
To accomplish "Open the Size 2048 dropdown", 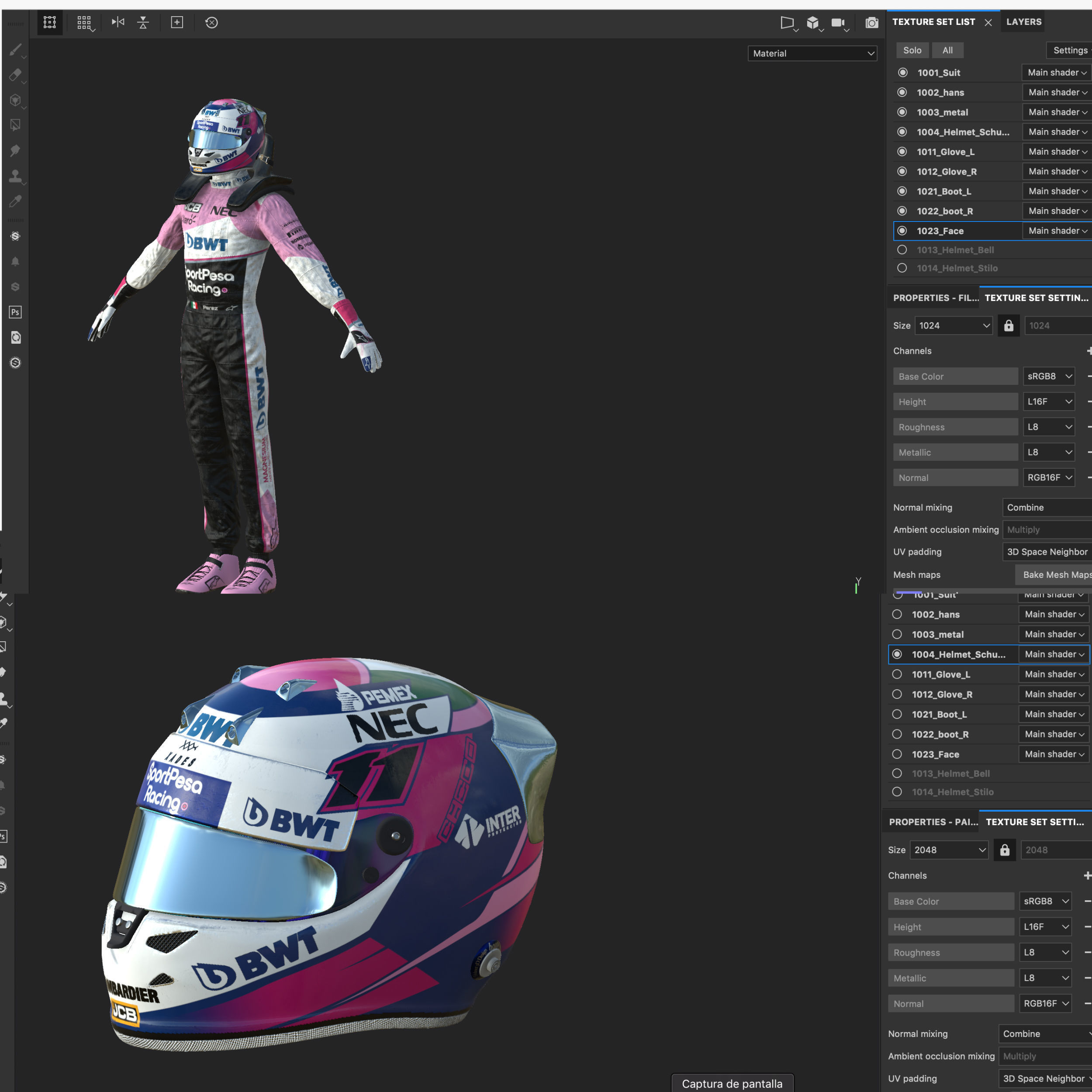I will pyautogui.click(x=949, y=850).
